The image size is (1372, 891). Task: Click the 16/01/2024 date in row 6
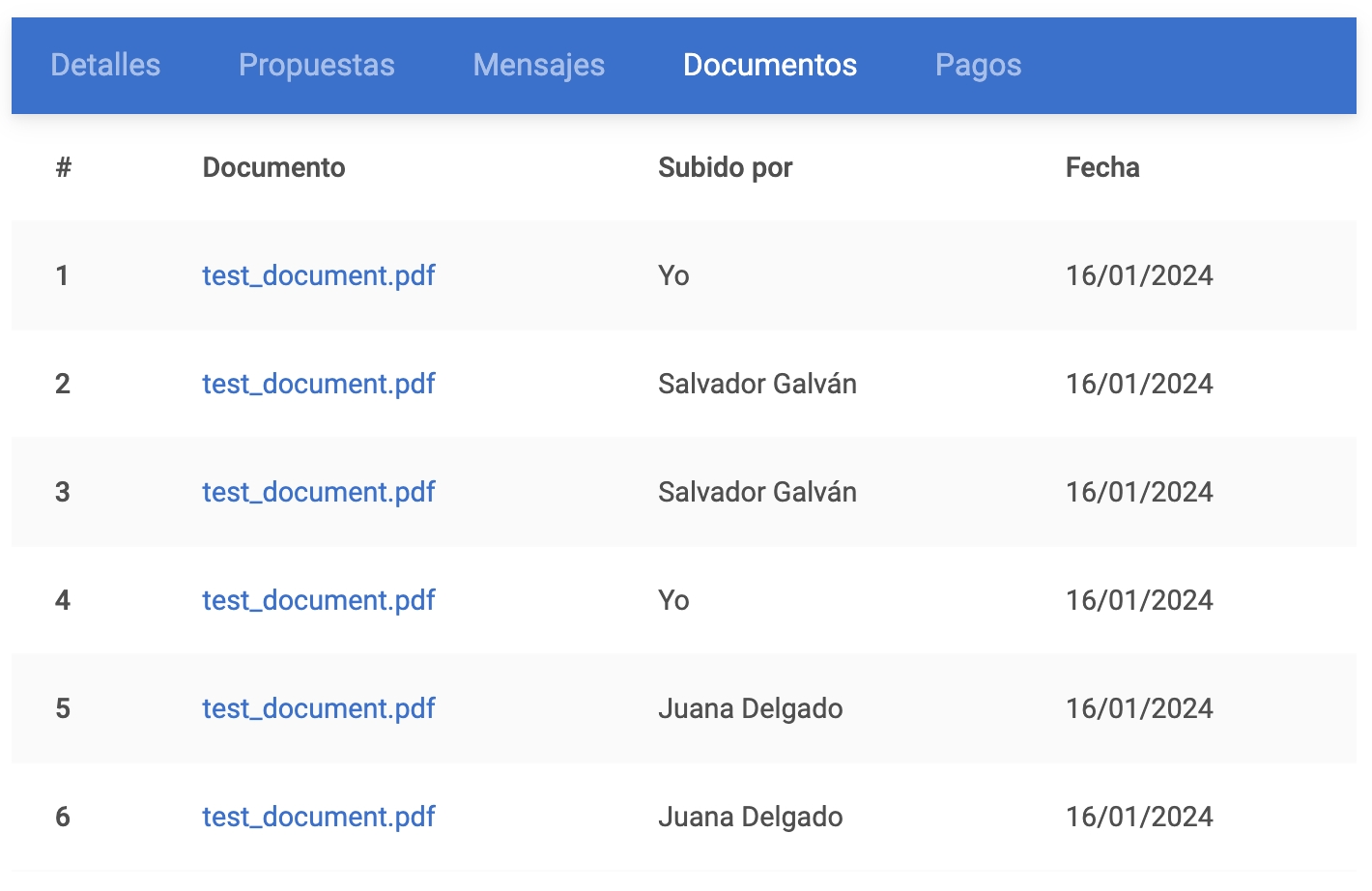[x=1138, y=817]
